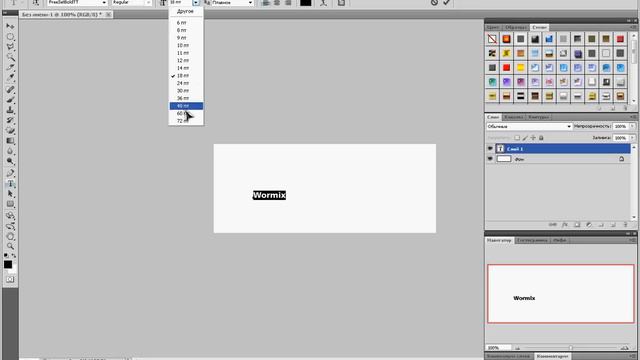Switch to the Контуры tab
Screen dimensions: 640x360
538,117
